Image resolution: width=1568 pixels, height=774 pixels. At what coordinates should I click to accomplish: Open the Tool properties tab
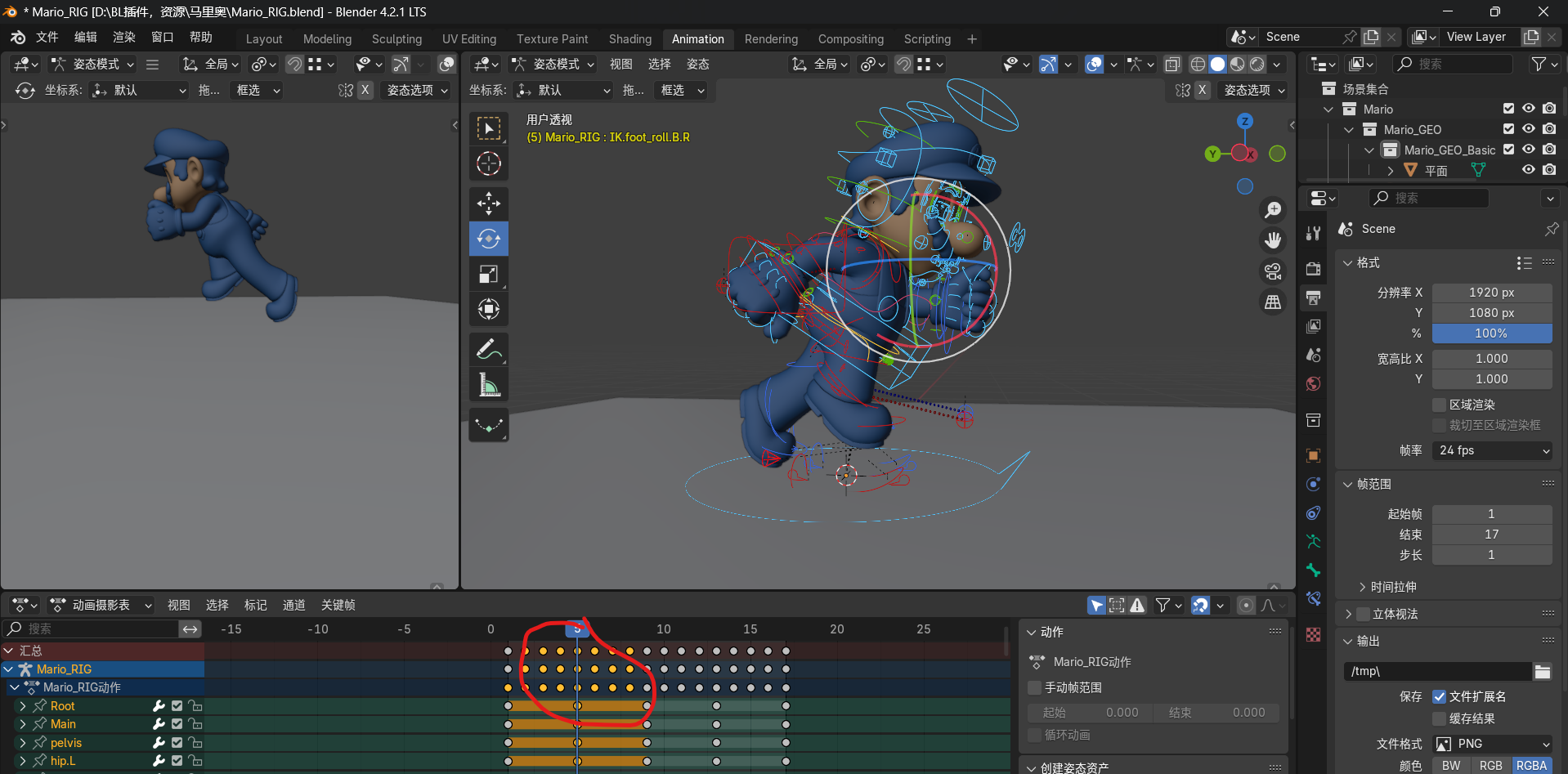pyautogui.click(x=1313, y=234)
